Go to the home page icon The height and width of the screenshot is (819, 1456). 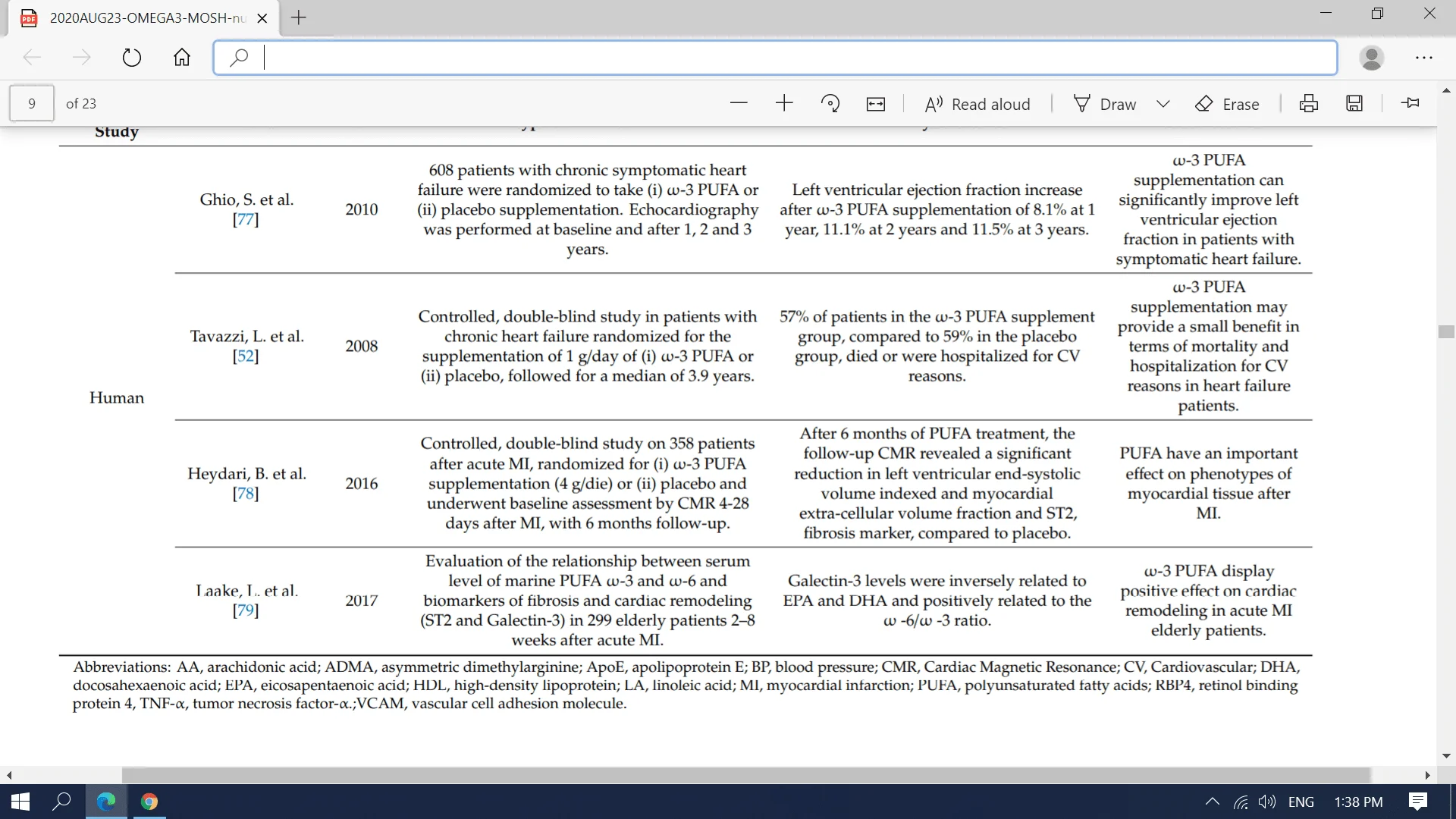coord(182,58)
